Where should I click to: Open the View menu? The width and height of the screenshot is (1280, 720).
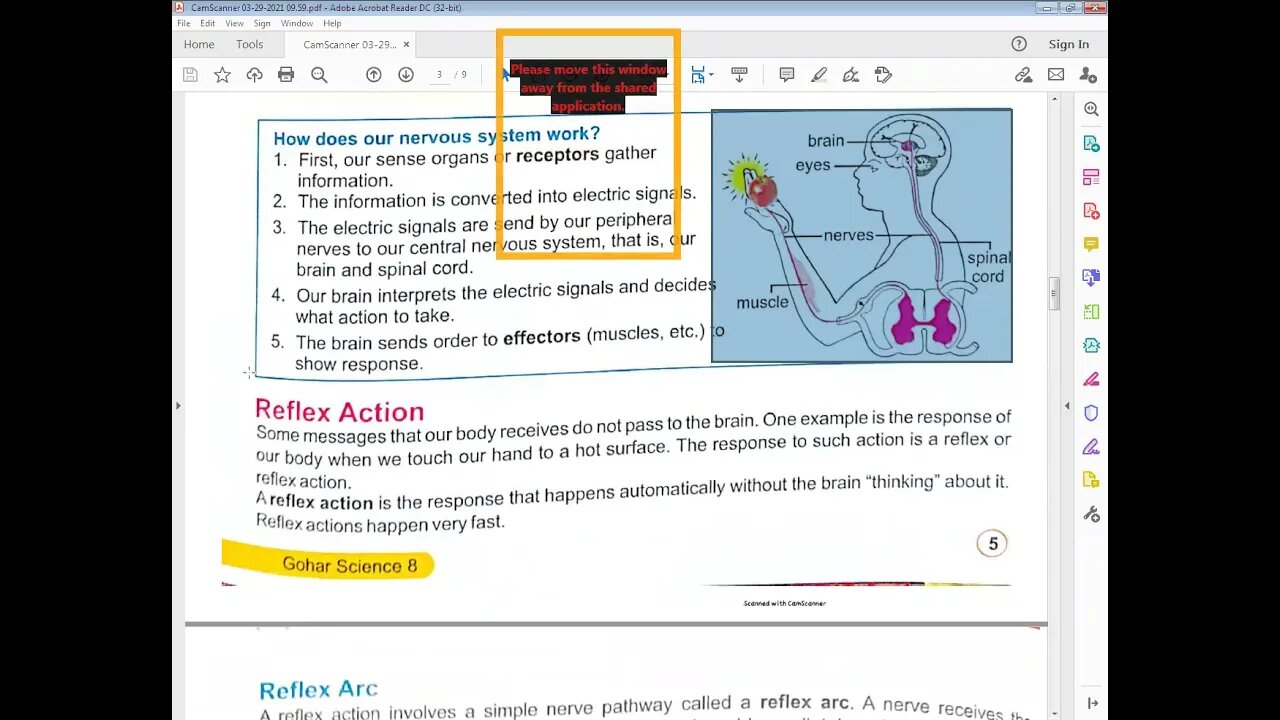[234, 23]
